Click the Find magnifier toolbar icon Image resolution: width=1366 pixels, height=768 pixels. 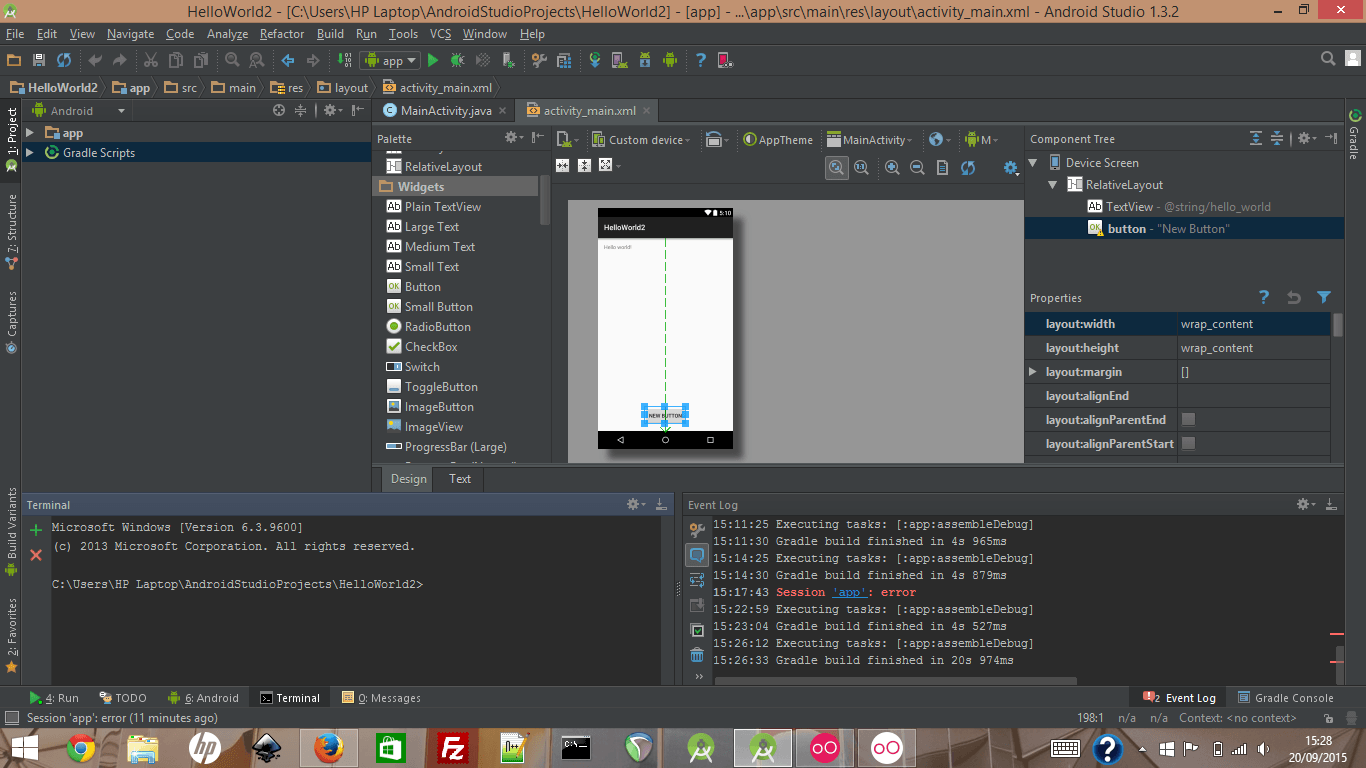[x=232, y=61]
